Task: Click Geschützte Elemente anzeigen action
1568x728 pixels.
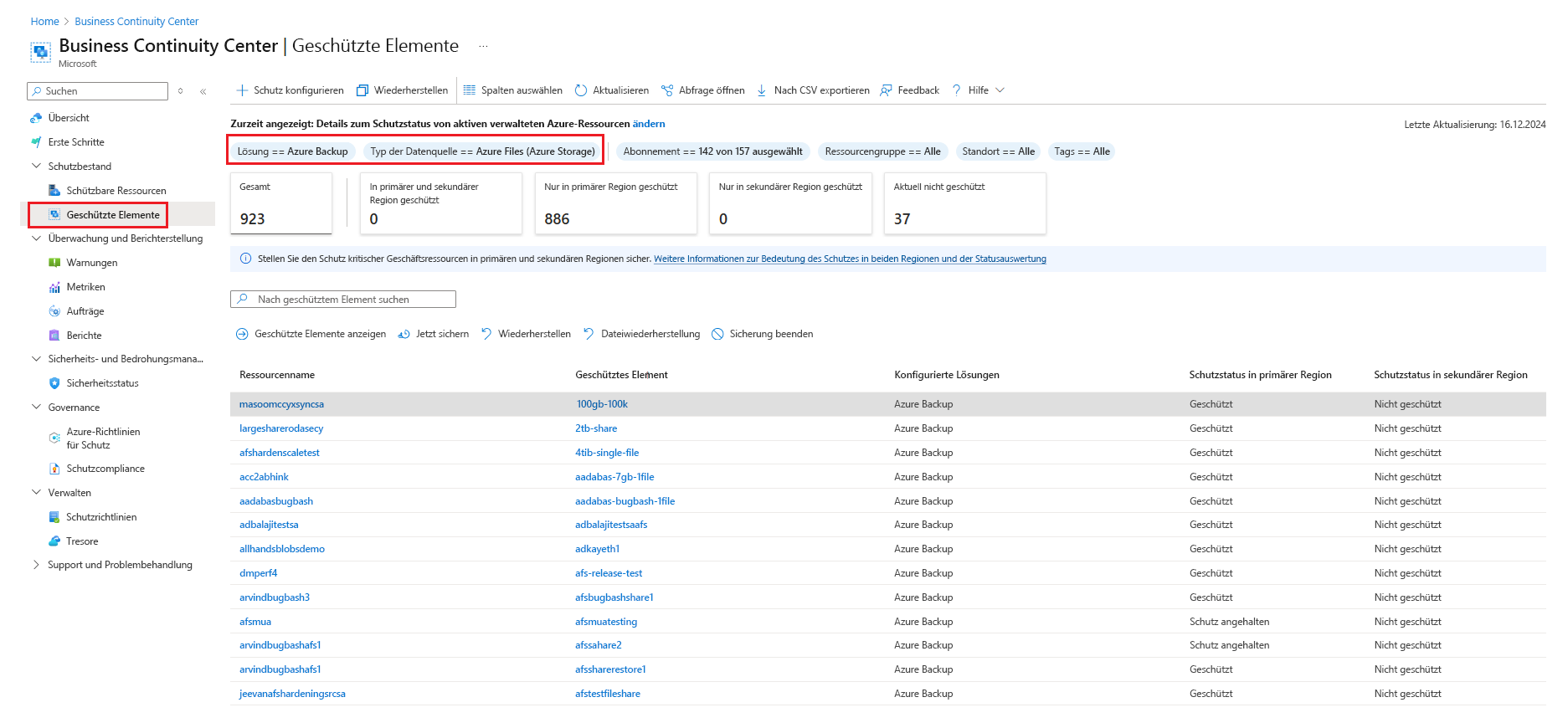Action: [x=311, y=334]
